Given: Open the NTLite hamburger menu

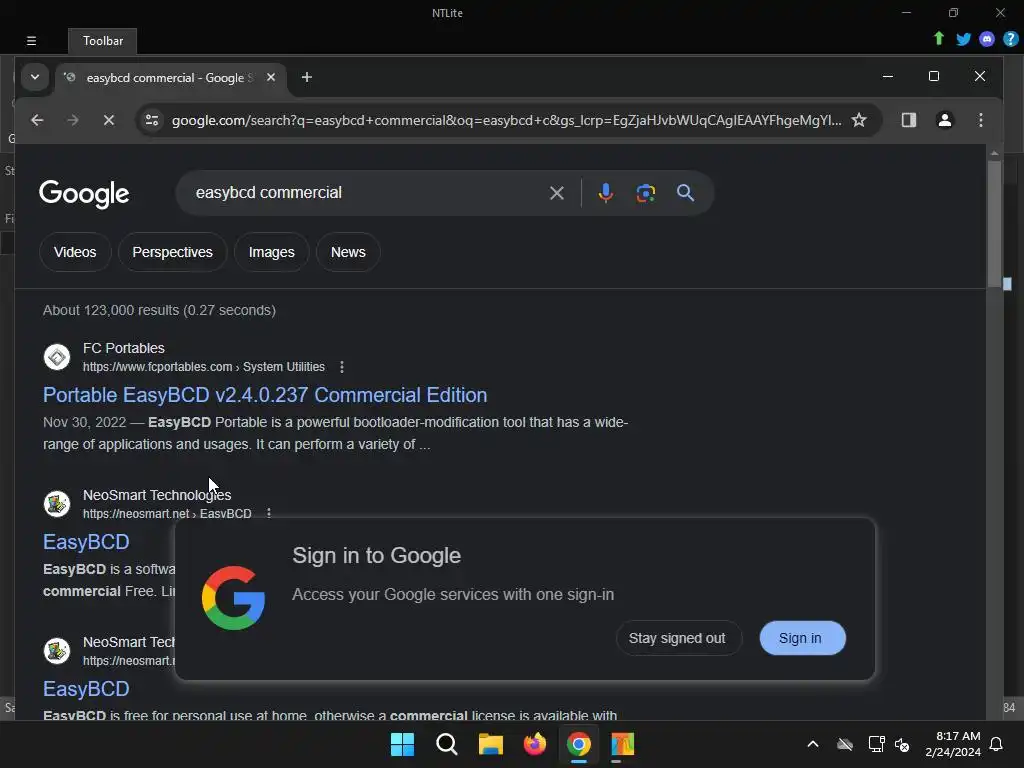Looking at the screenshot, I should click(x=31, y=40).
